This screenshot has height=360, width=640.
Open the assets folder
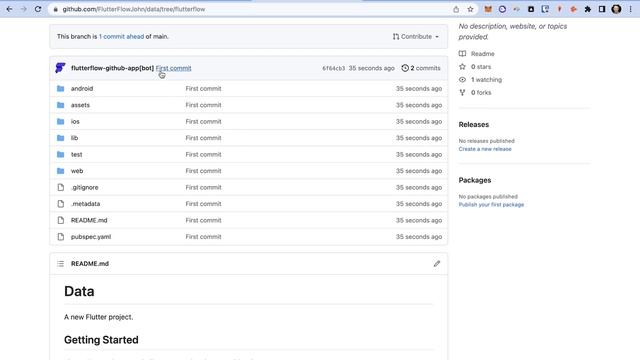(80, 105)
